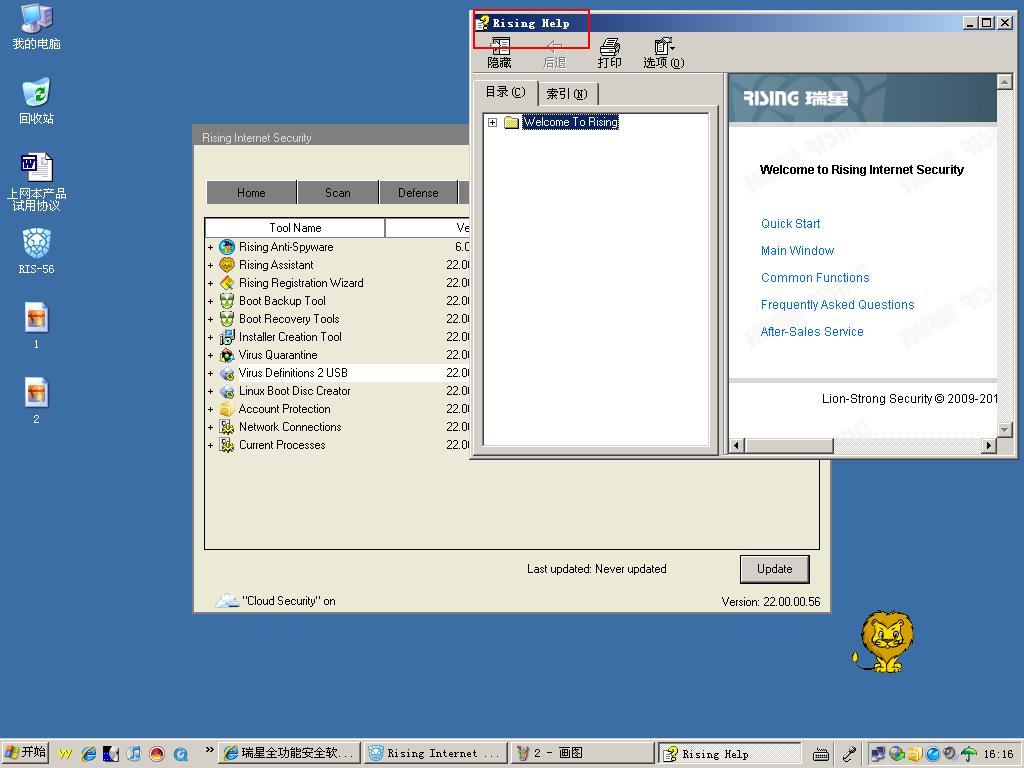
Task: Click the help pane scroll-down arrow
Action: pos(1004,430)
